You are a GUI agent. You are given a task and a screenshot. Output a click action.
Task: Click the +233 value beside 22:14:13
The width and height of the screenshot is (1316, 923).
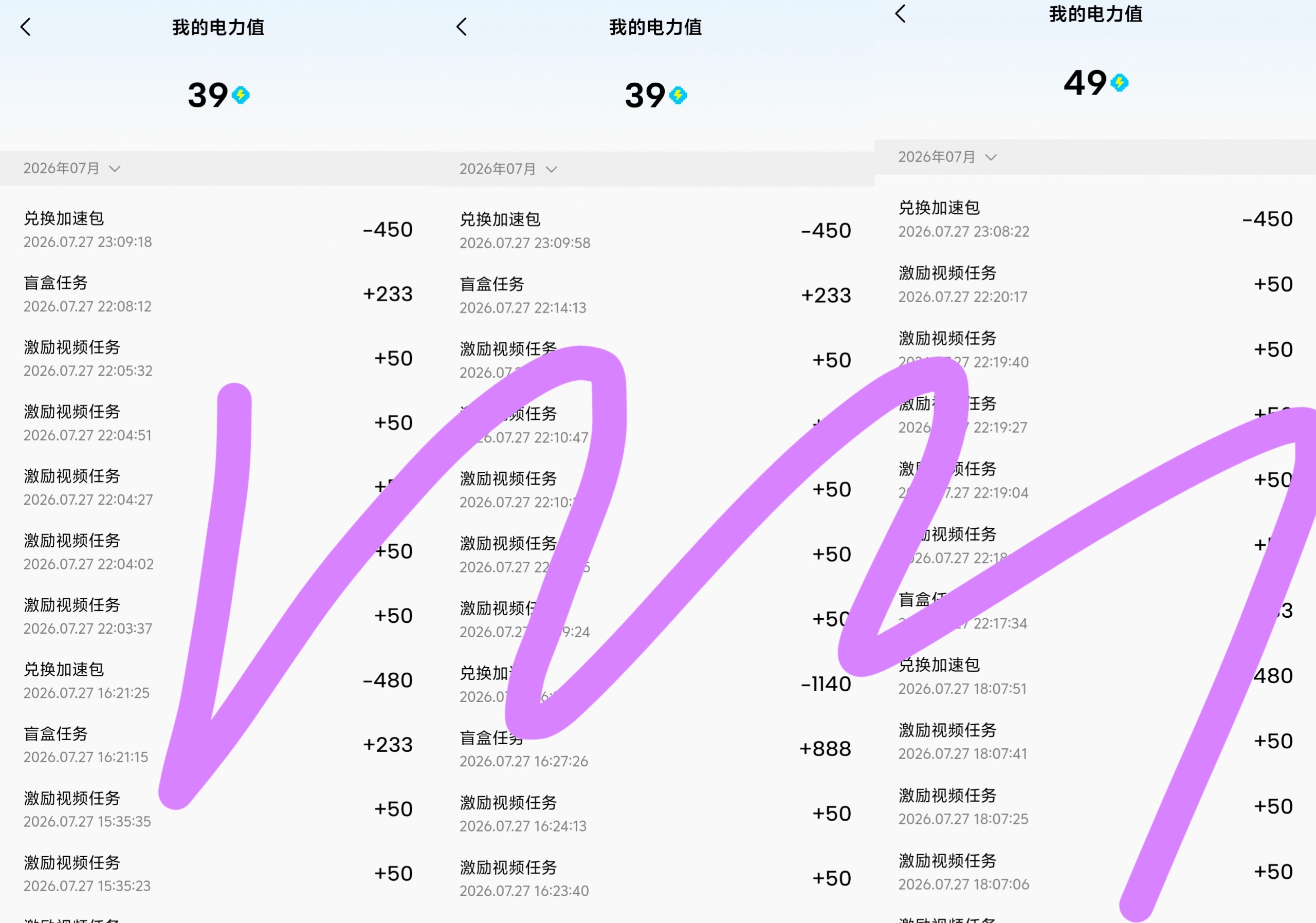826,296
